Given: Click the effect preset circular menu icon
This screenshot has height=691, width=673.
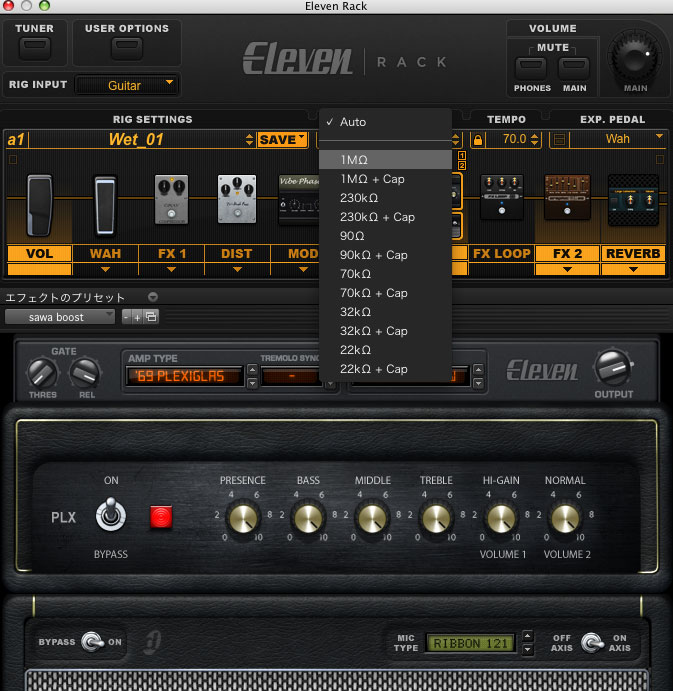Looking at the screenshot, I should coord(153,297).
